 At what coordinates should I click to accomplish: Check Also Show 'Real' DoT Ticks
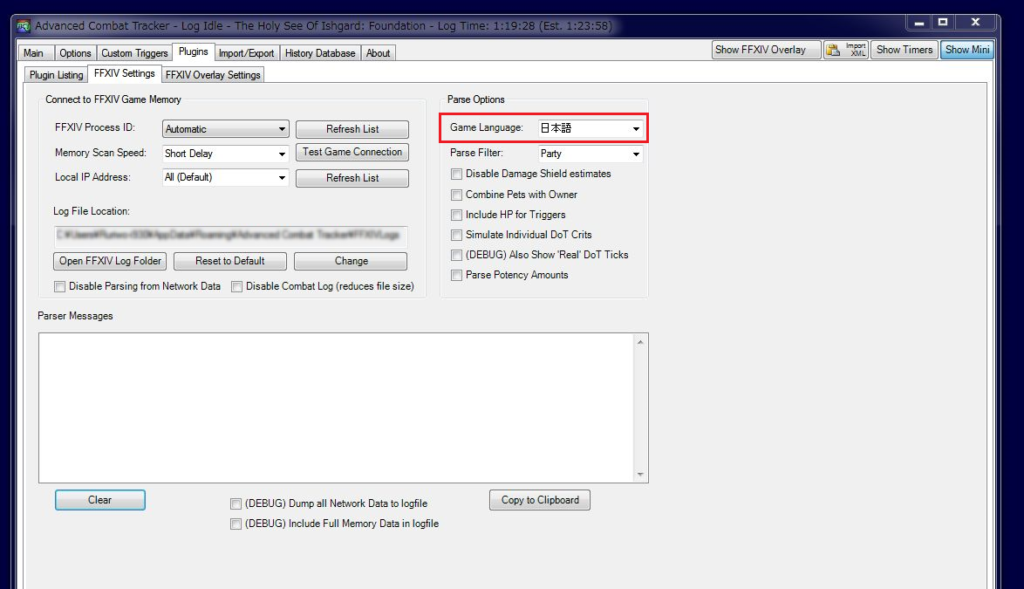456,255
